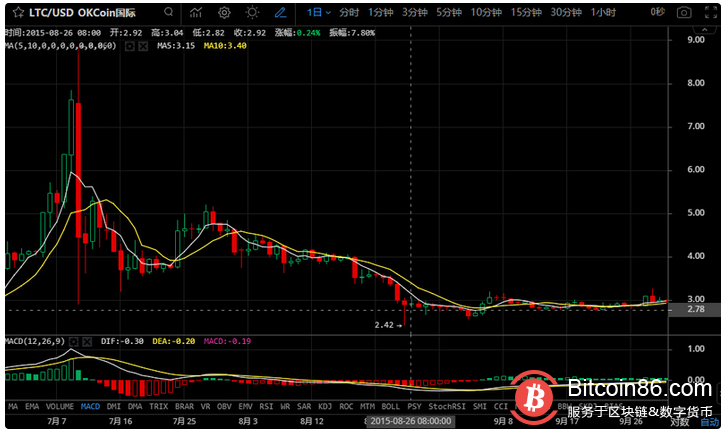The width and height of the screenshot is (723, 432).
Task: Remove the MA indicator with X icon
Action: pos(143,46)
